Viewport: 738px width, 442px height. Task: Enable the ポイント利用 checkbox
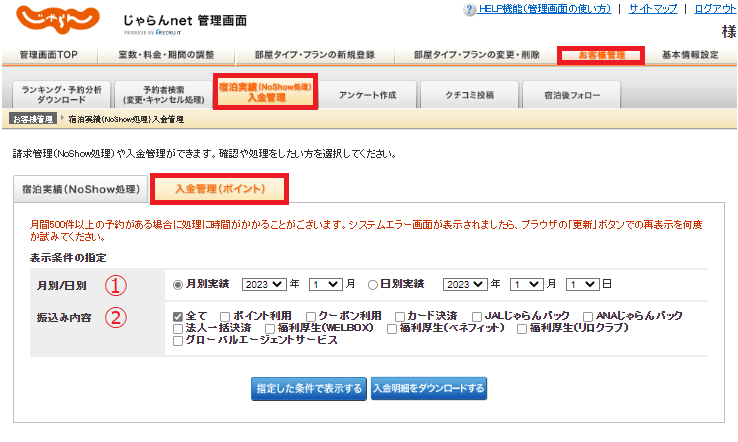[x=225, y=316]
